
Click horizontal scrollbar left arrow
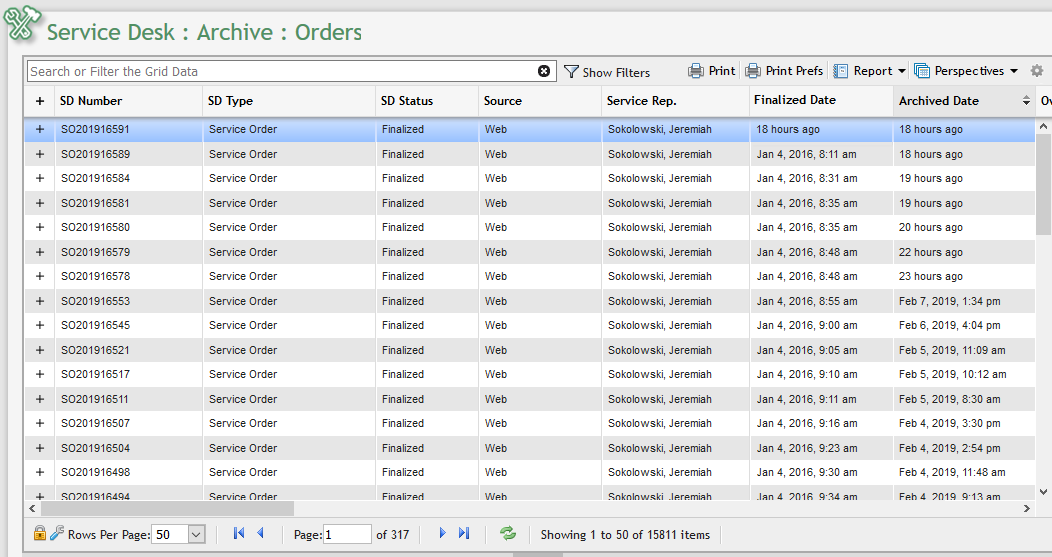(x=32, y=509)
